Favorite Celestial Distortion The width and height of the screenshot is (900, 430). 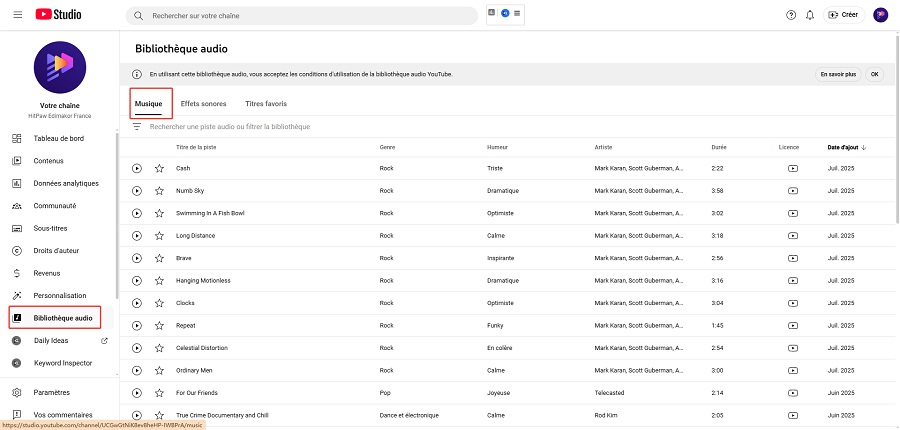(160, 348)
